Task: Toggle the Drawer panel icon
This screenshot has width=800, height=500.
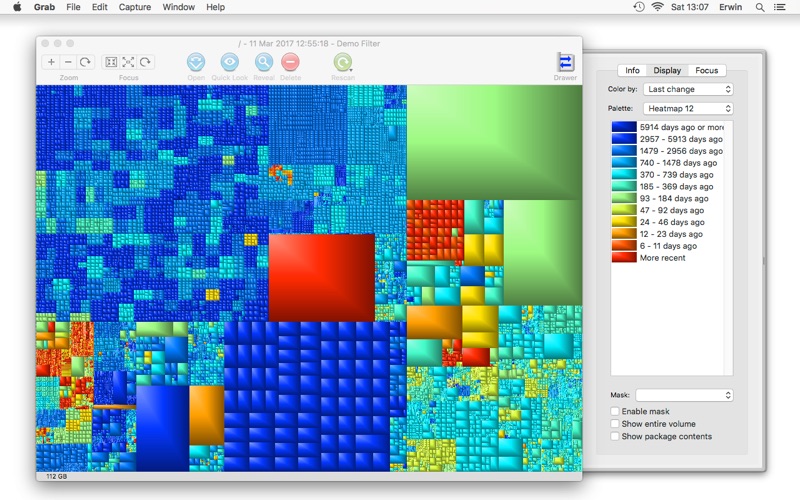Action: click(x=565, y=62)
